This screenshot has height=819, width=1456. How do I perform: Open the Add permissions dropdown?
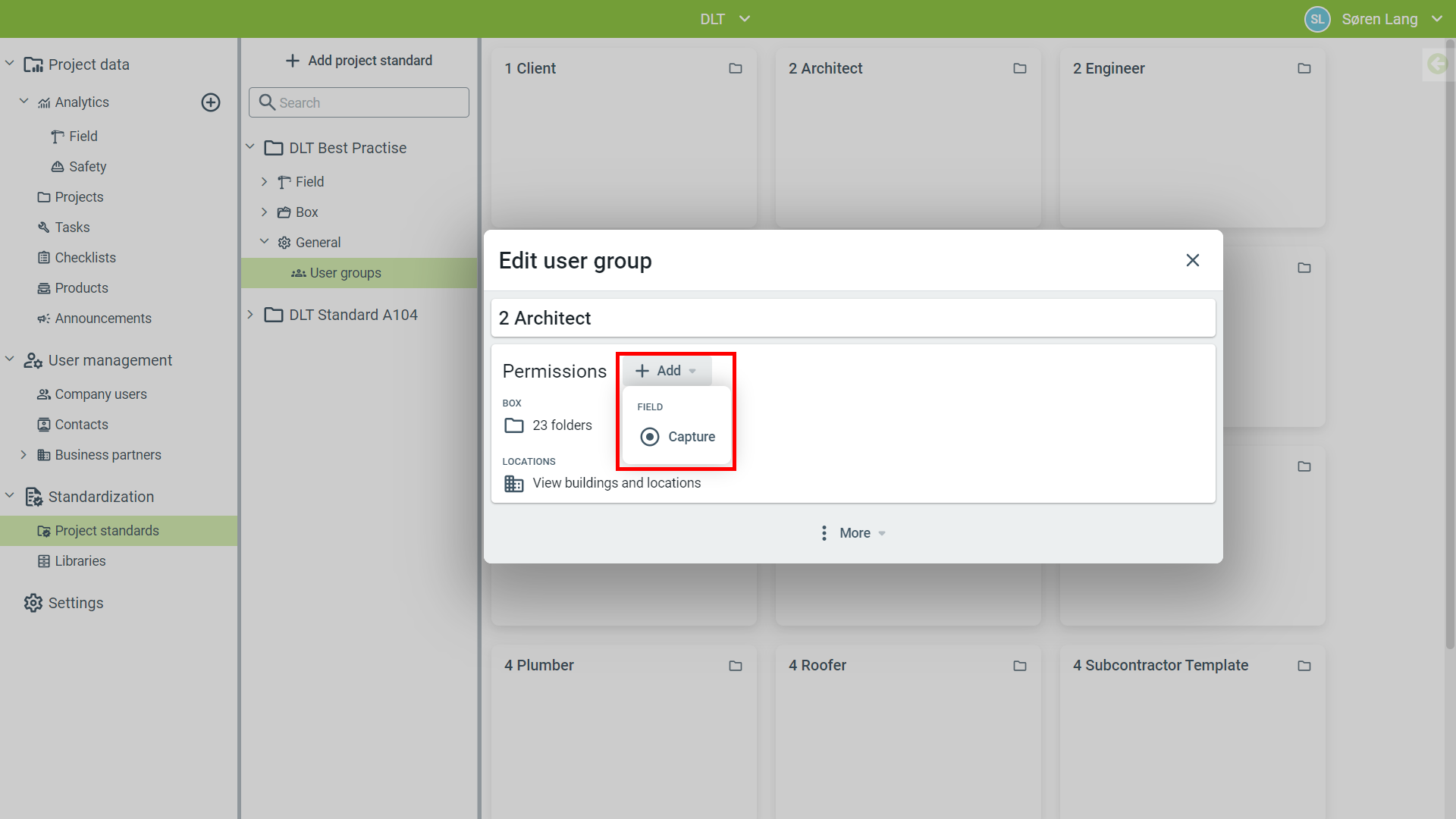coord(666,371)
